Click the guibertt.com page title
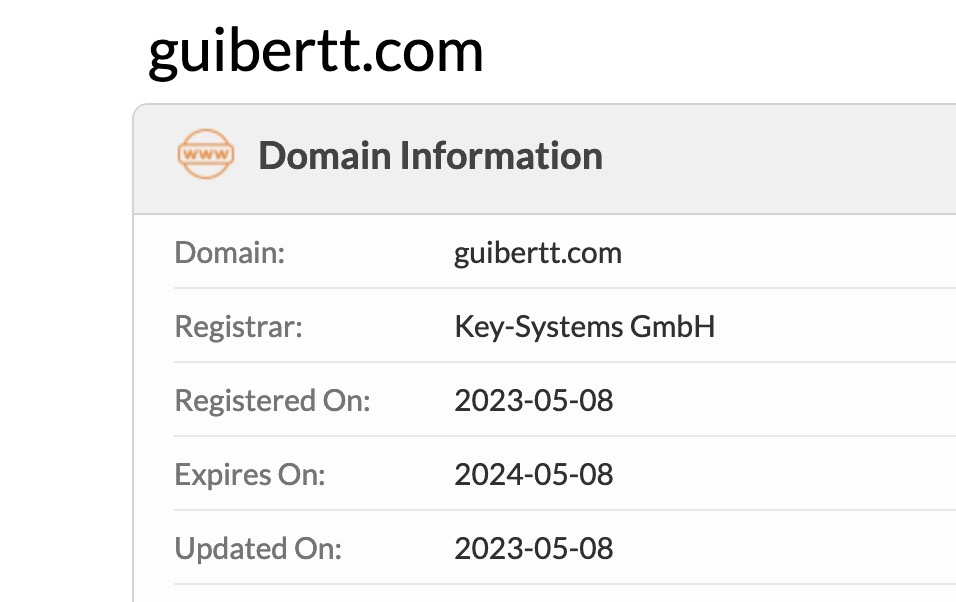 coord(316,50)
